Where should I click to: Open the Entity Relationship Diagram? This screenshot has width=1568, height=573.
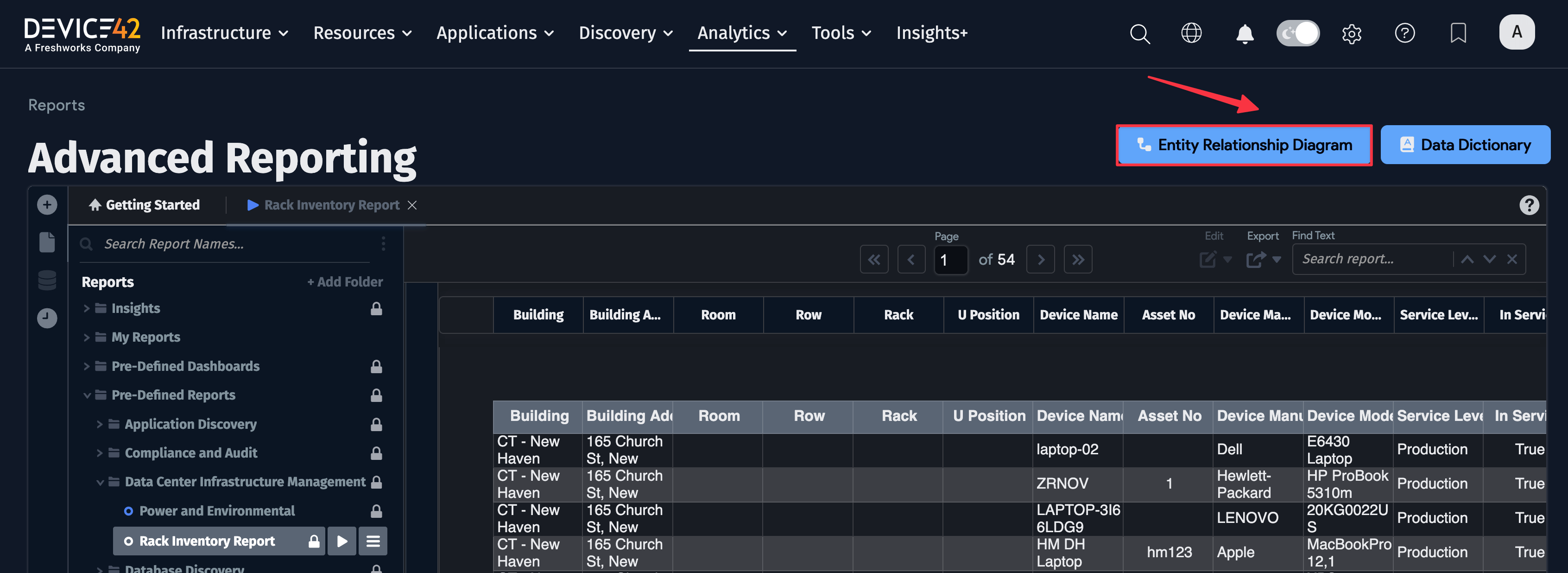click(x=1244, y=145)
